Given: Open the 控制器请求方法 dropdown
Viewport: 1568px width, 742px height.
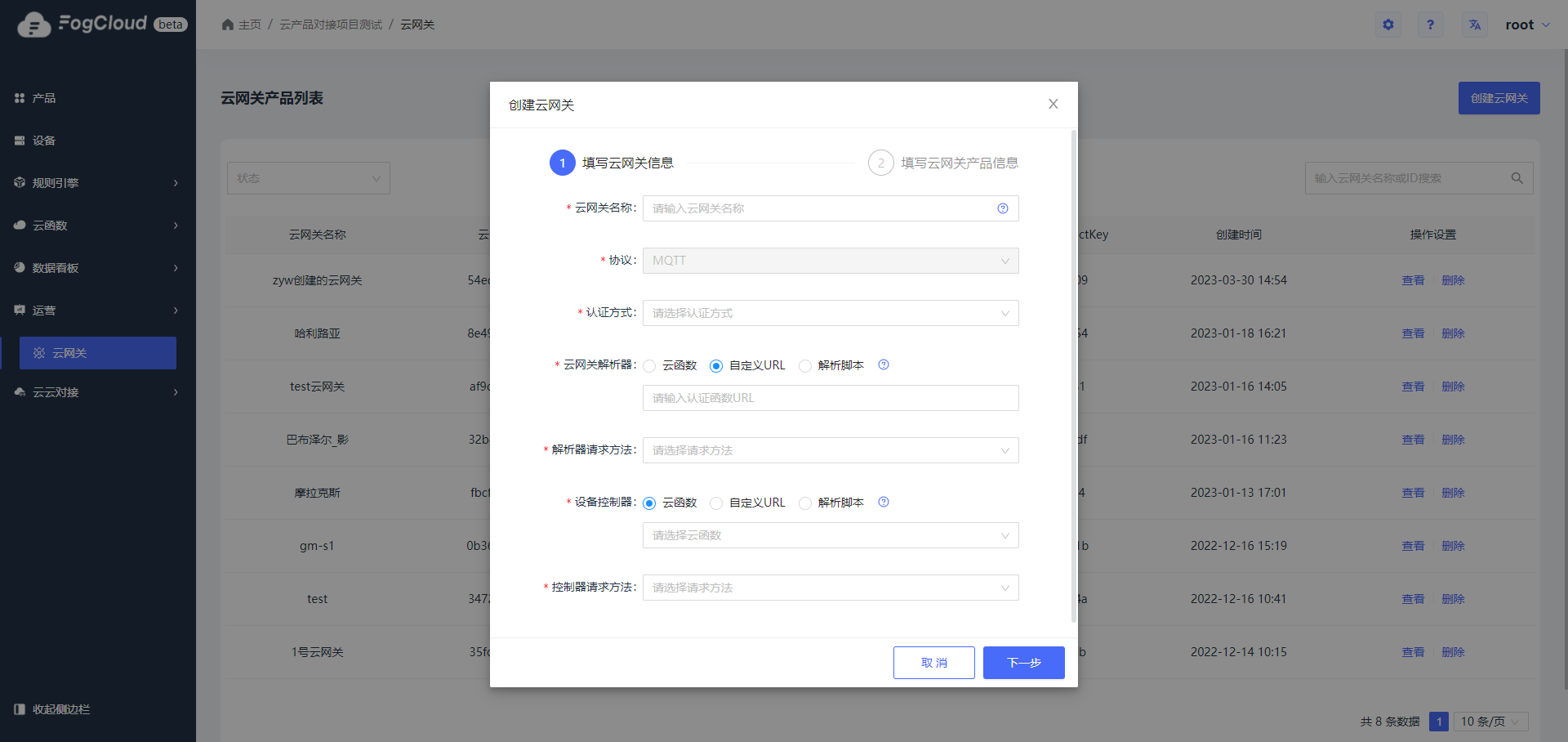Looking at the screenshot, I should (x=830, y=588).
